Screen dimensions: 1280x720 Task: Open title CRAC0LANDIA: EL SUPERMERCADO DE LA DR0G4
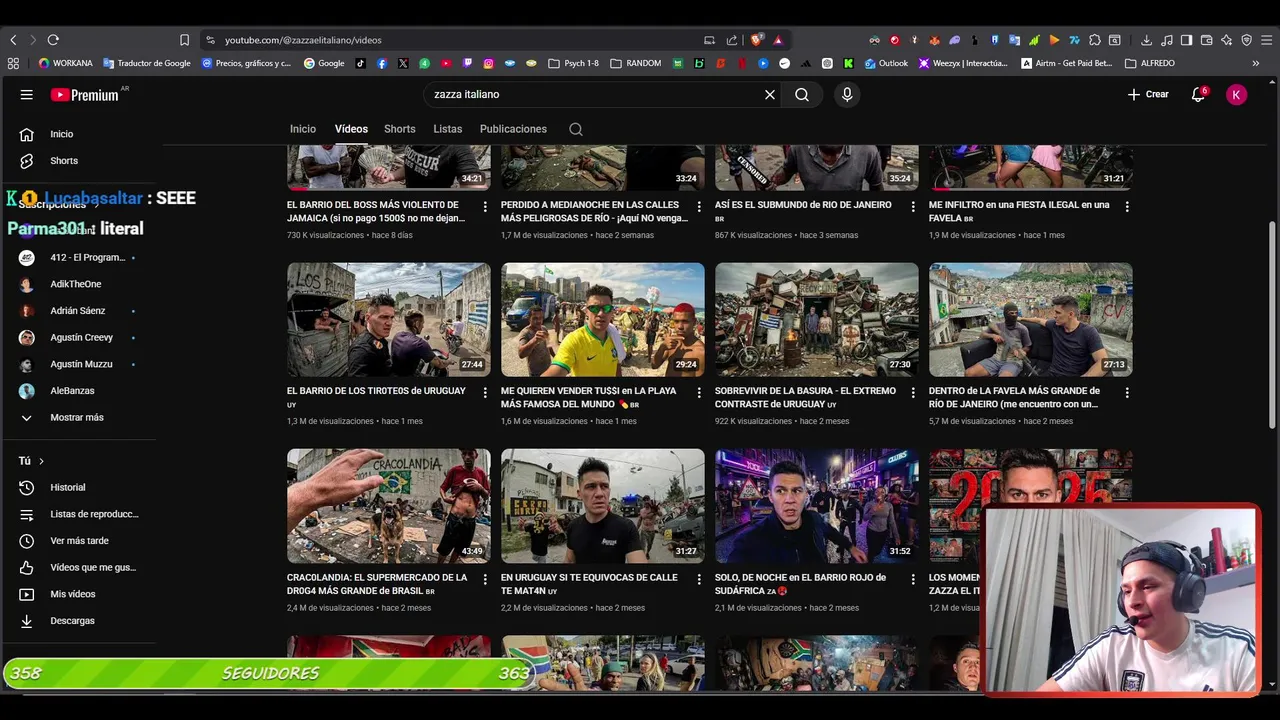coord(377,584)
